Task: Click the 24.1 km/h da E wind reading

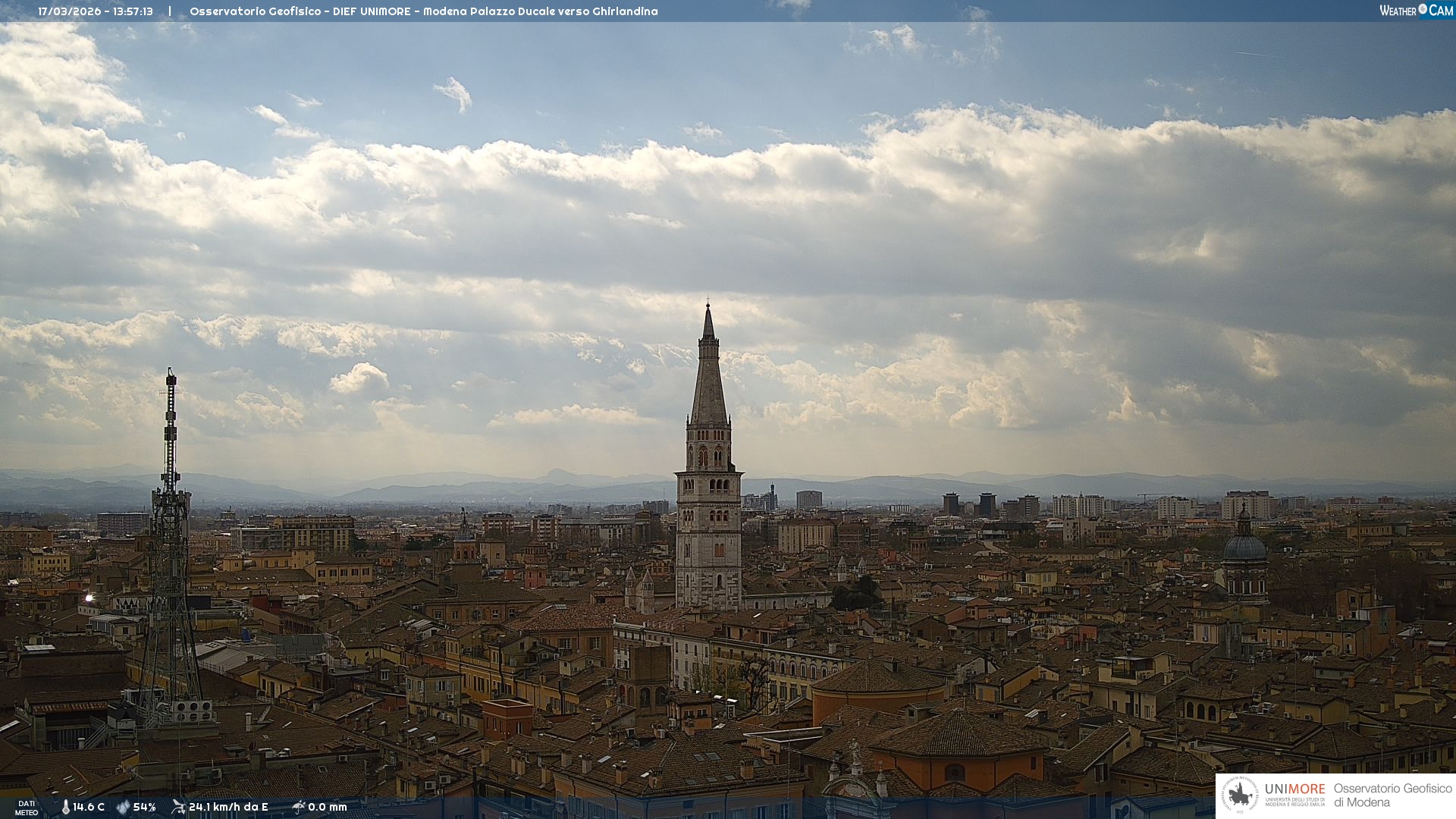Action: [228, 807]
